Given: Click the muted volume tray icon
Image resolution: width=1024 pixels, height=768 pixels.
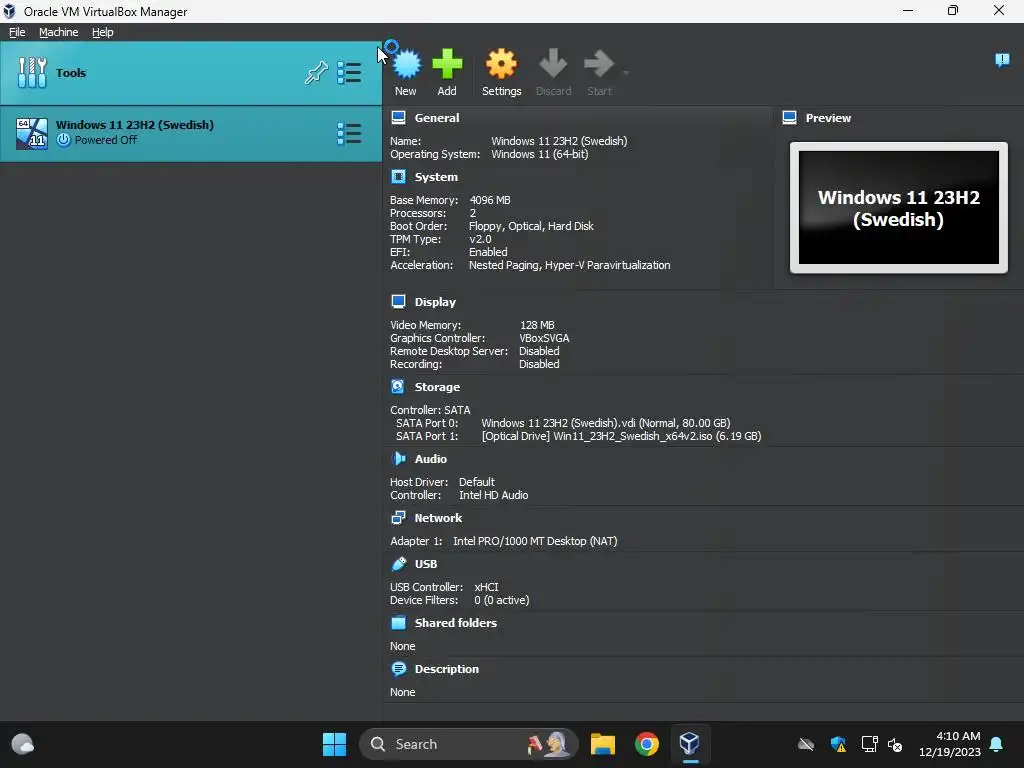Looking at the screenshot, I should (x=895, y=744).
